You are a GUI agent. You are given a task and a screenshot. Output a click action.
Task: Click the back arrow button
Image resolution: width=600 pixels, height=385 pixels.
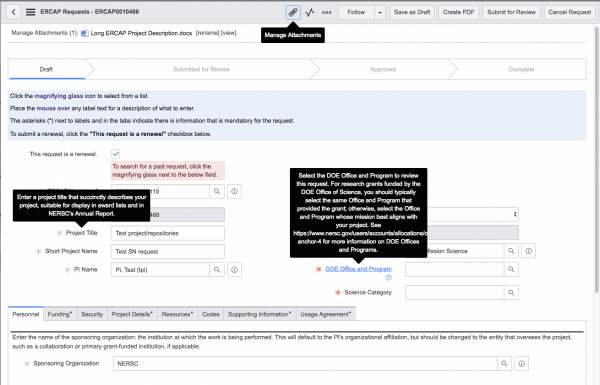click(13, 12)
